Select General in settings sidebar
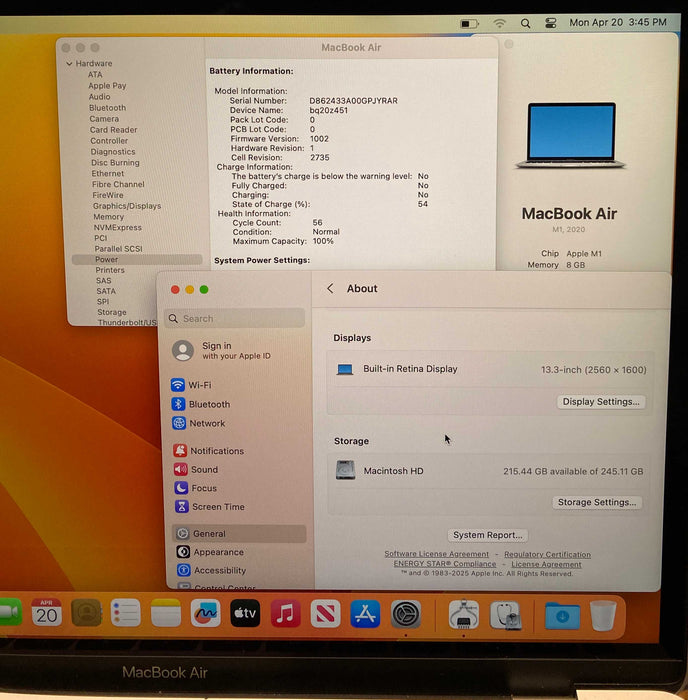Screen dimensions: 688x700 pos(239,533)
